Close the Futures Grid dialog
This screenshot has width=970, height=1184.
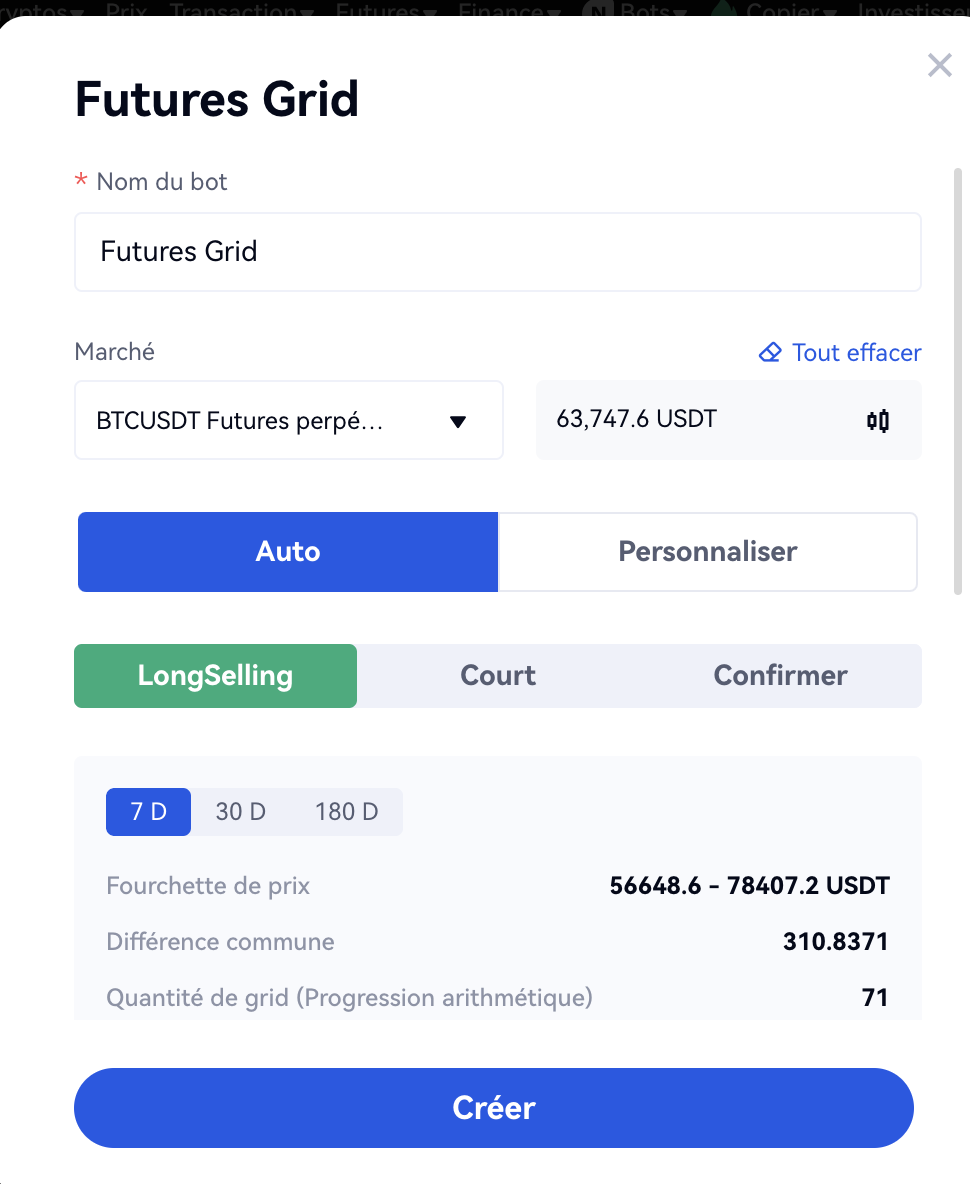(x=939, y=66)
